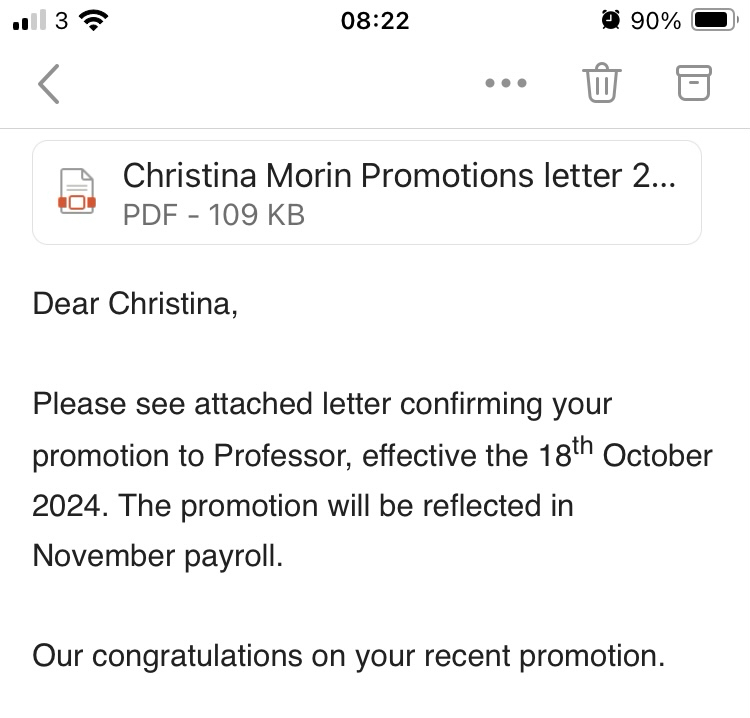Screen dimensions: 750x718
Task: Open the three-dot more options menu
Action: tap(506, 84)
